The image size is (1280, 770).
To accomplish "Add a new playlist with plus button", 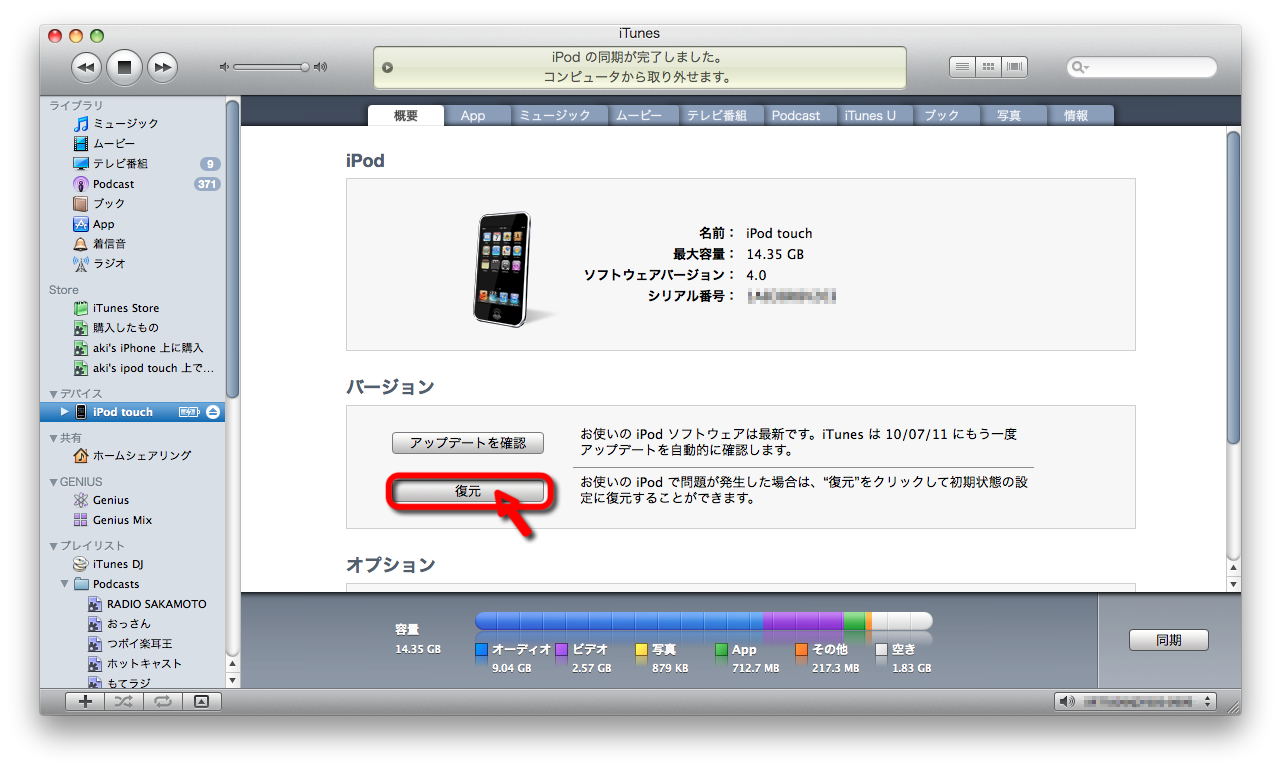I will click(x=85, y=702).
